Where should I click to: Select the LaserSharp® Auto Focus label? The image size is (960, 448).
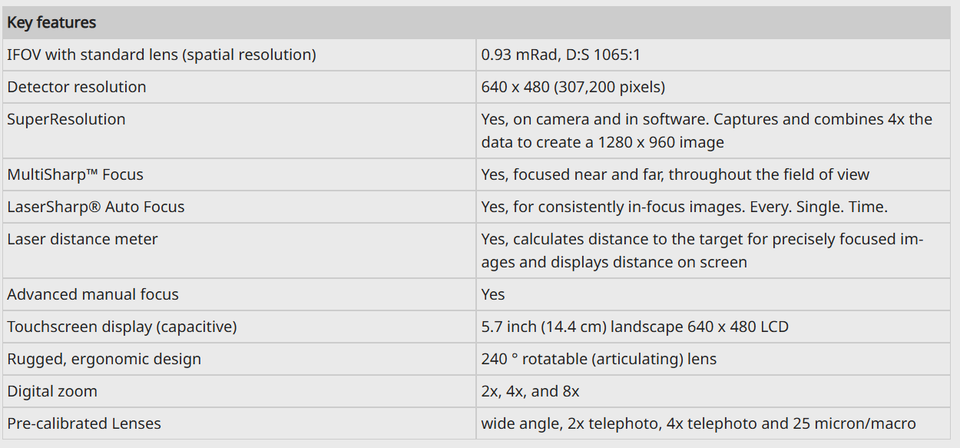[x=96, y=207]
